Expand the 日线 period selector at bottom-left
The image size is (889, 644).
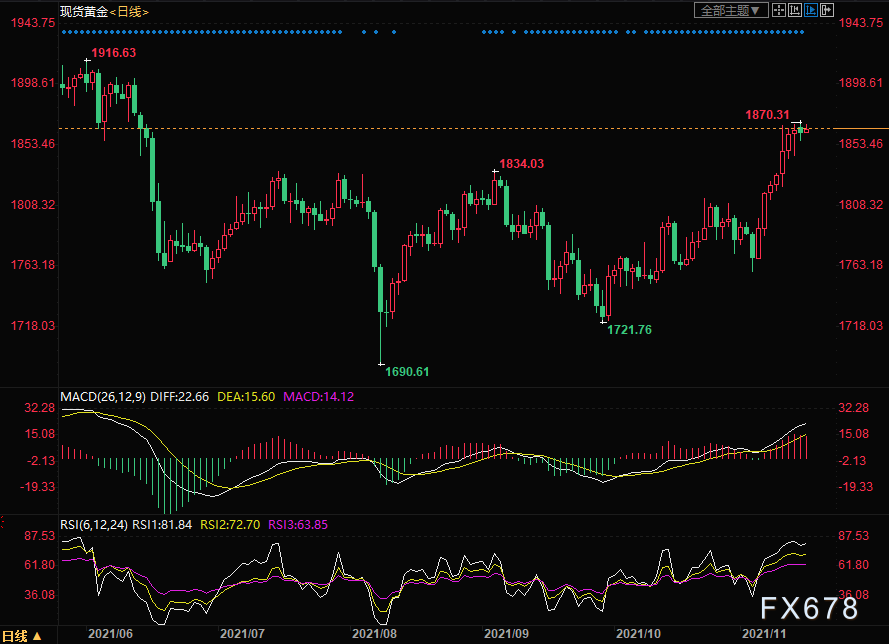22,635
